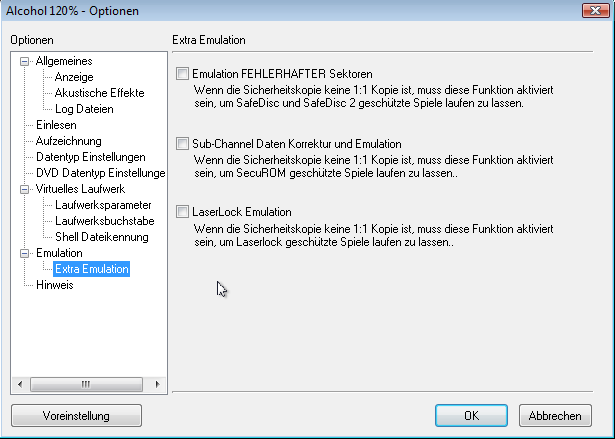Click the Voreinstellung button
The width and height of the screenshot is (615, 439).
pos(76,415)
